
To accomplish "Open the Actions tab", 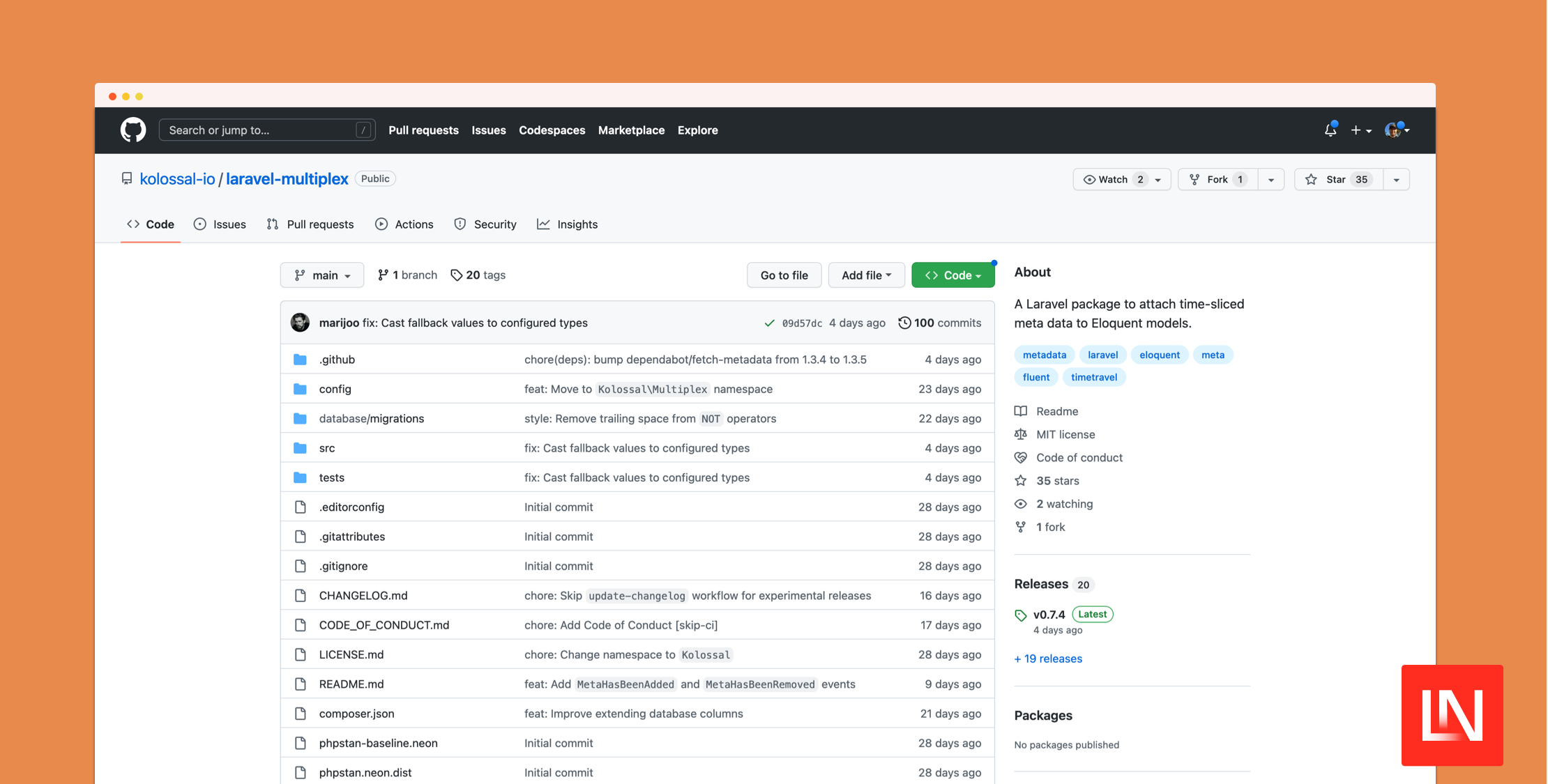I will 404,224.
